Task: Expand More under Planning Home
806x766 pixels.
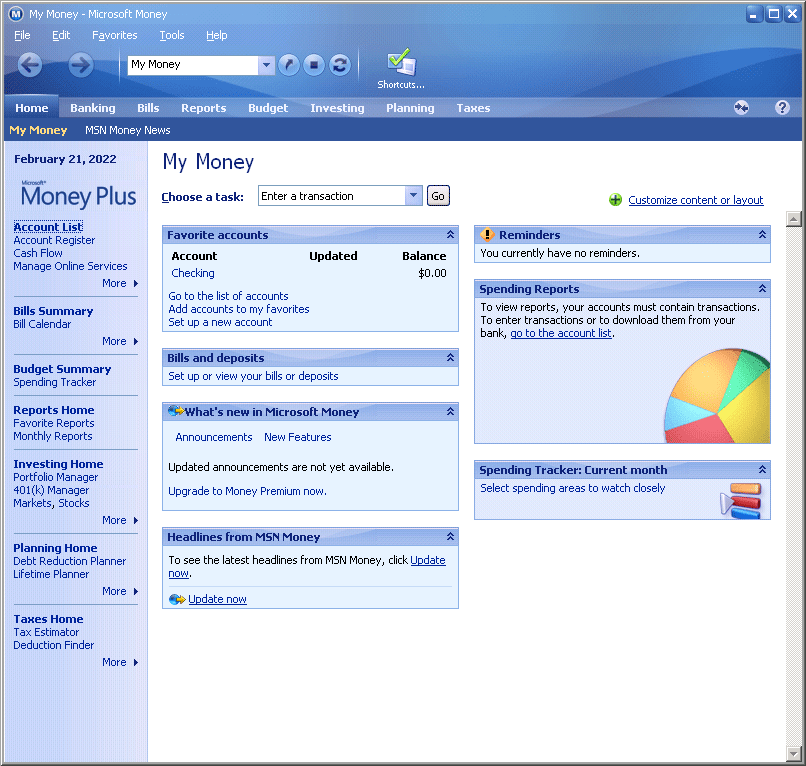Action: pos(120,591)
